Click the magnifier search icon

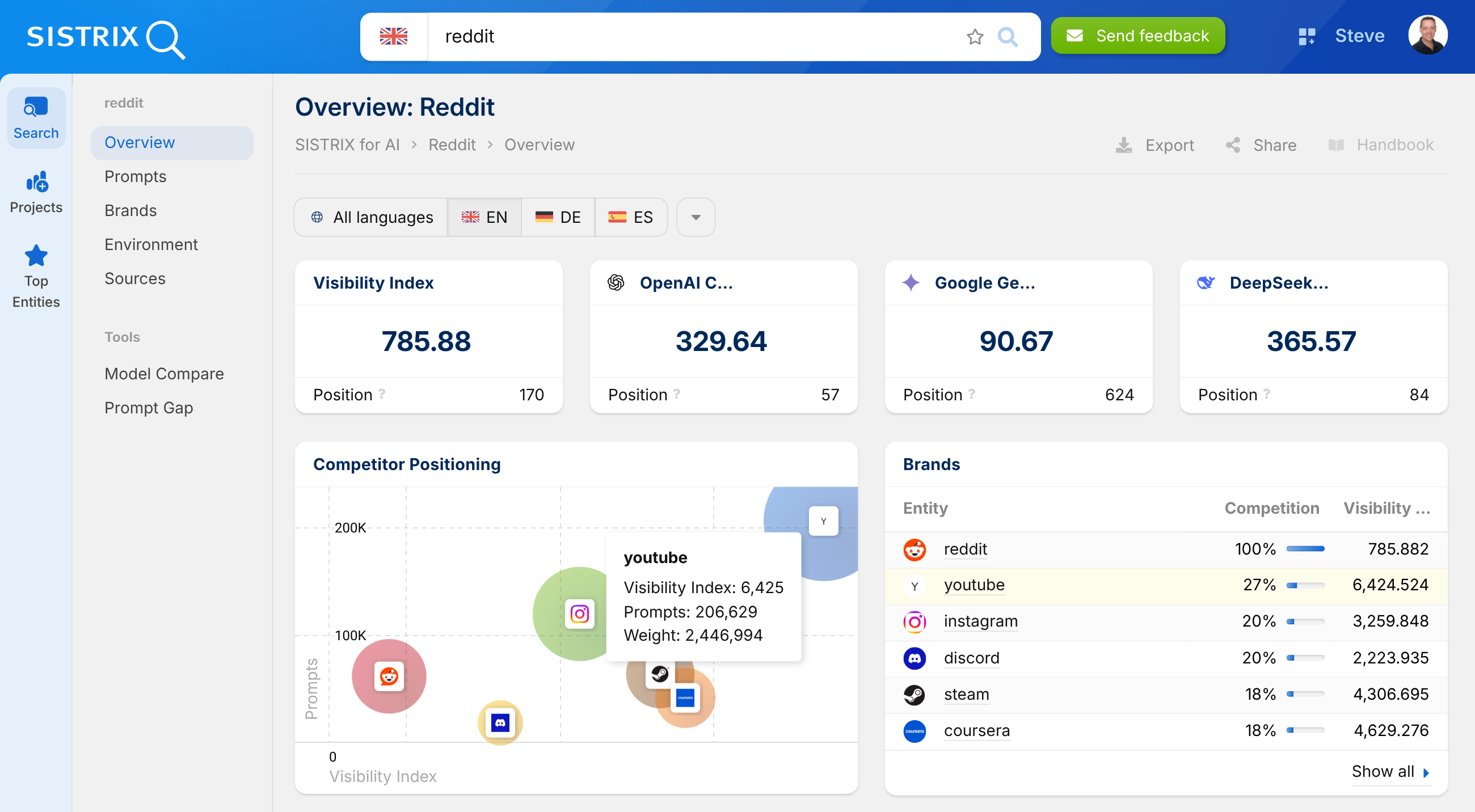(1007, 37)
